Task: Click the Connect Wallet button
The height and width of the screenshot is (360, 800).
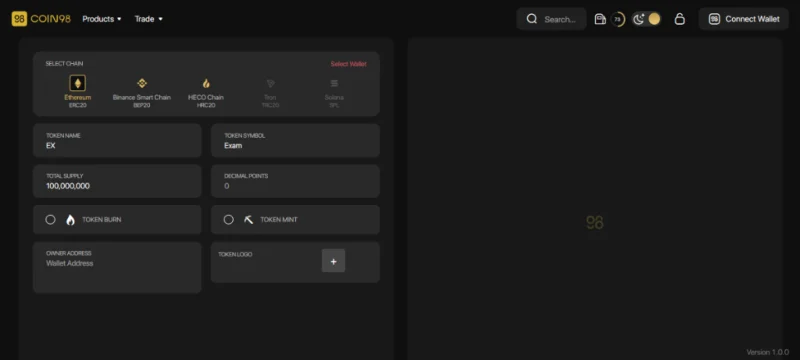Action: tap(744, 19)
